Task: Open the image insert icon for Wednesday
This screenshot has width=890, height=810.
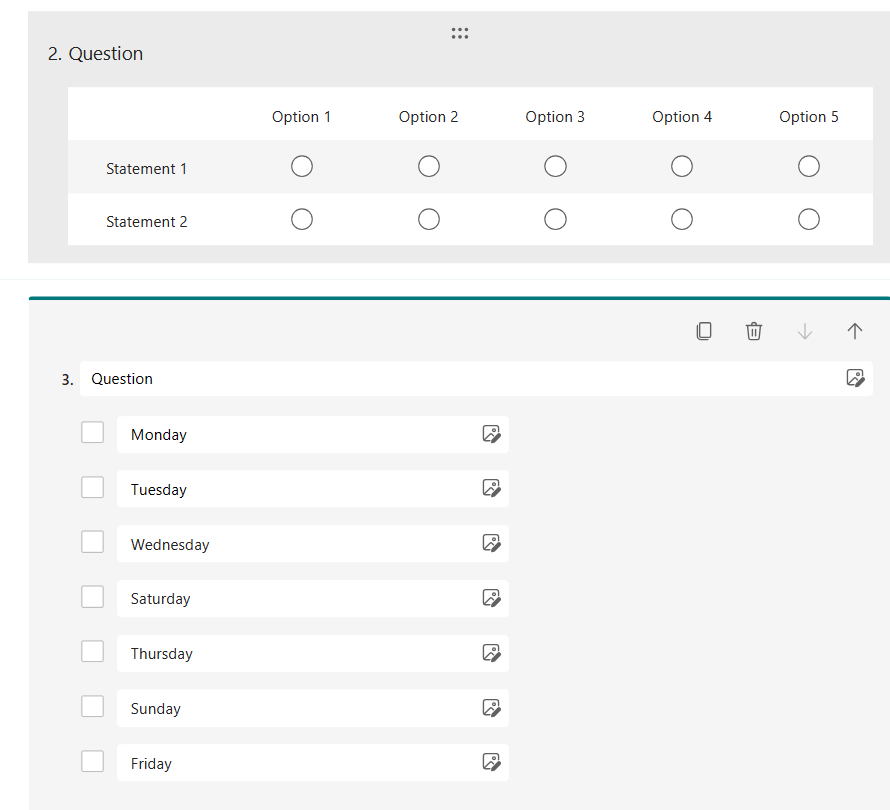Action: (x=491, y=543)
